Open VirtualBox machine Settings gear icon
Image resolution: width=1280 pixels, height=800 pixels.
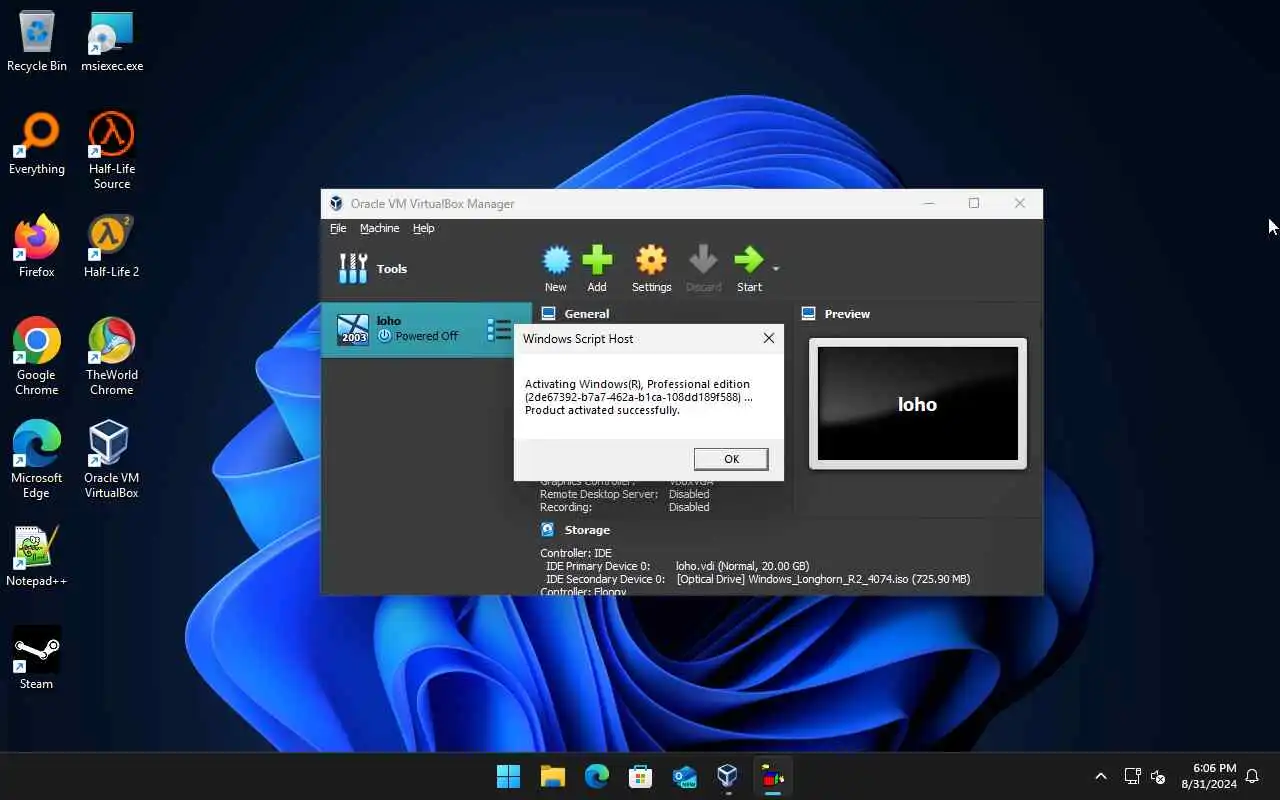651,269
